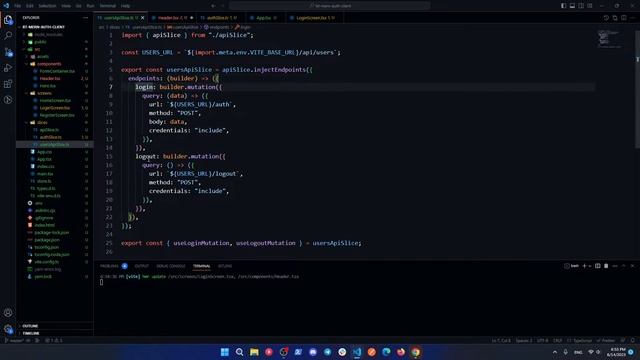Image resolution: width=640 pixels, height=360 pixels.
Task: Click the command center search field
Action: coord(329,6)
